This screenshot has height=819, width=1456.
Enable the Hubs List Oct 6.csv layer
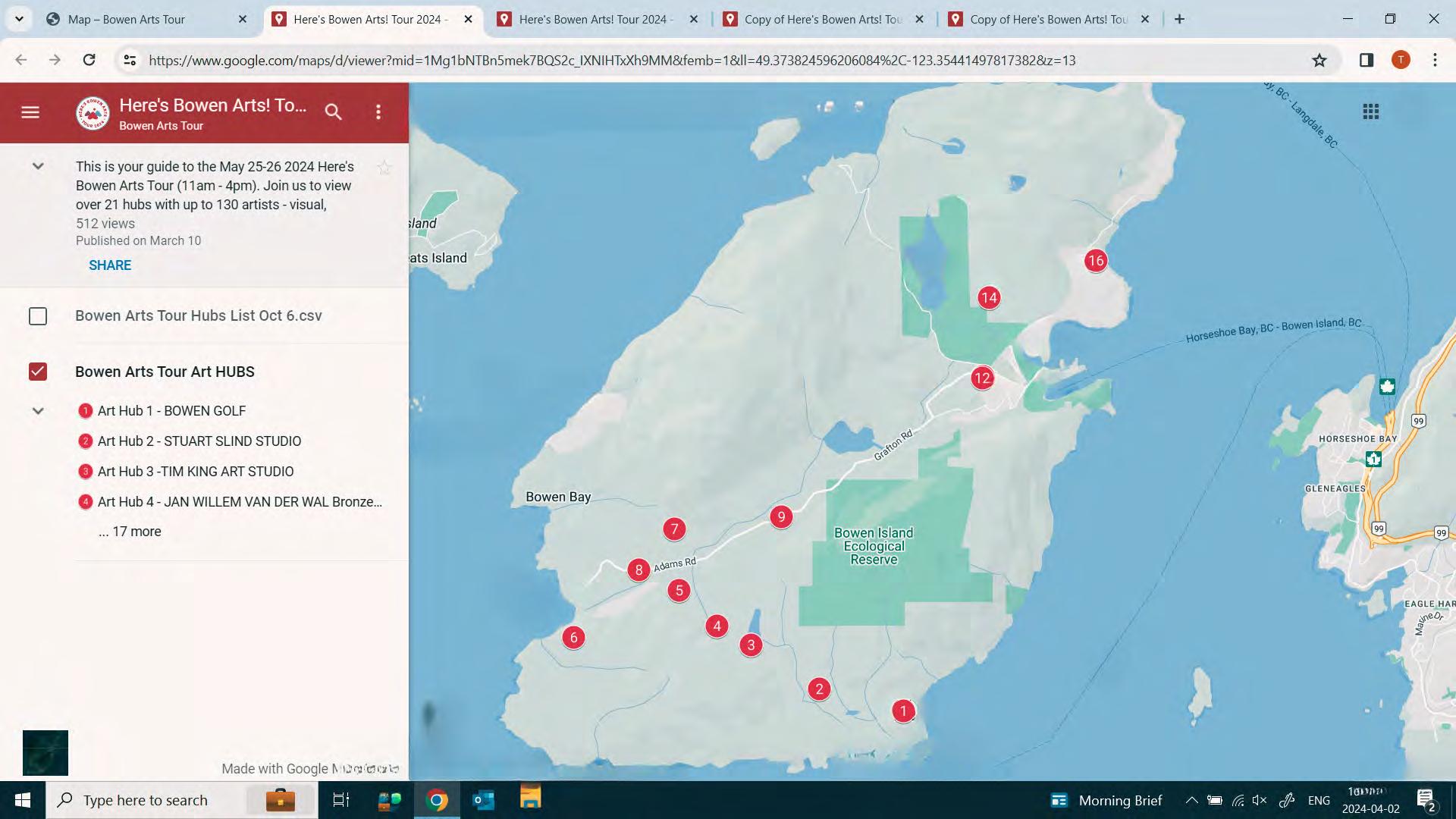tap(38, 316)
